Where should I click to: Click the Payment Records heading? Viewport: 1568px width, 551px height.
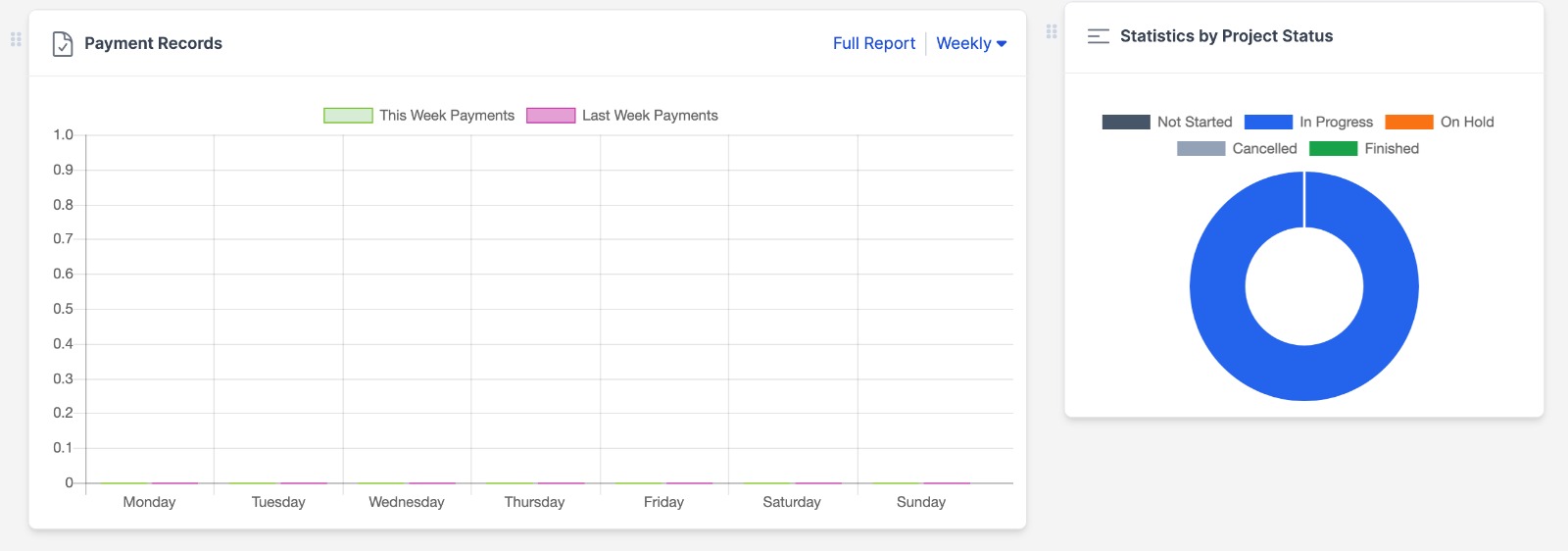point(153,43)
